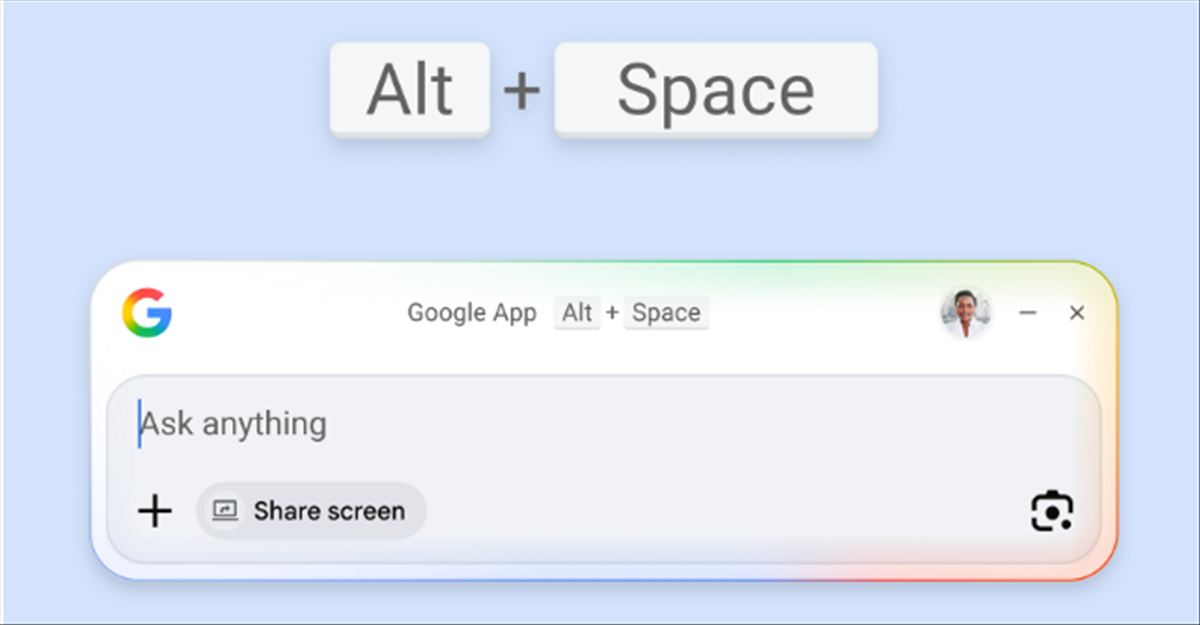Tap the plus icon next to Share screen
This screenshot has height=625, width=1200.
[153, 511]
